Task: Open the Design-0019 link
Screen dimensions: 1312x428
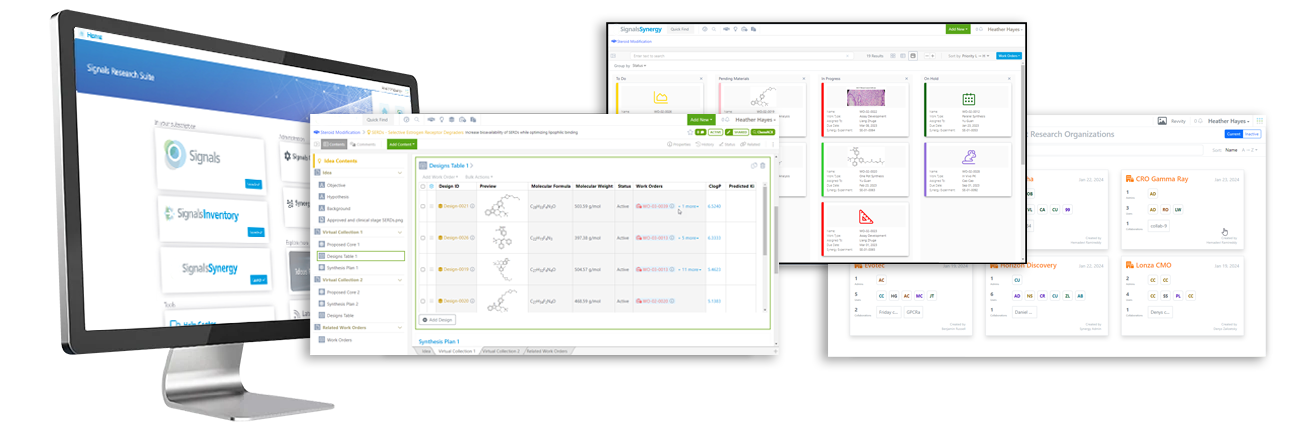Action: click(x=456, y=269)
